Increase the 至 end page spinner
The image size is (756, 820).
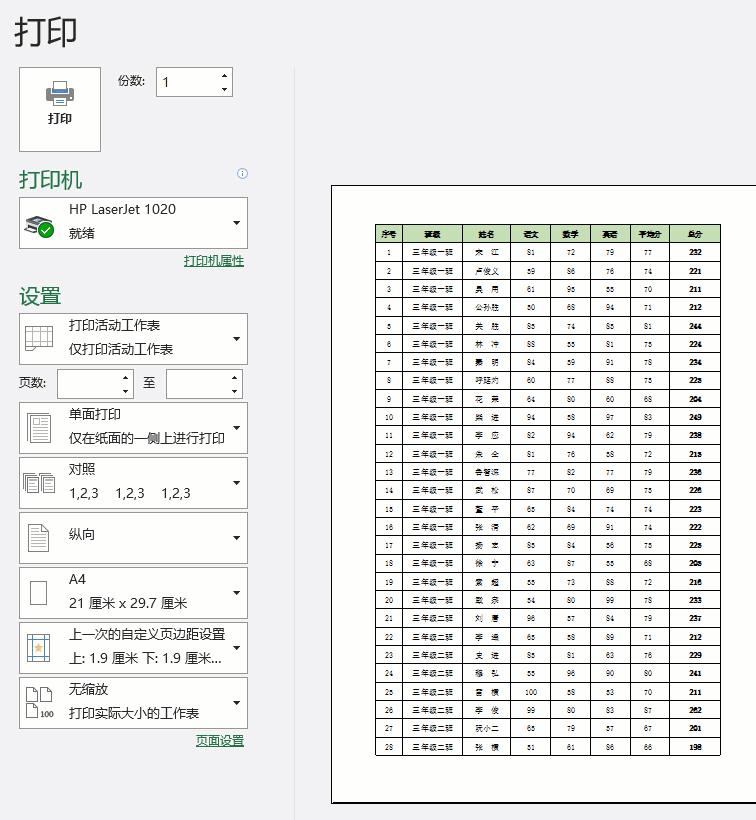pyautogui.click(x=235, y=378)
